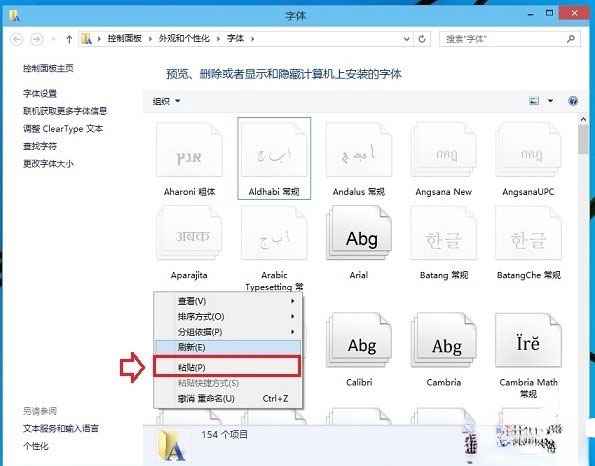Open 分组依据(P) context menu entry
The width and height of the screenshot is (595, 466).
coord(228,332)
